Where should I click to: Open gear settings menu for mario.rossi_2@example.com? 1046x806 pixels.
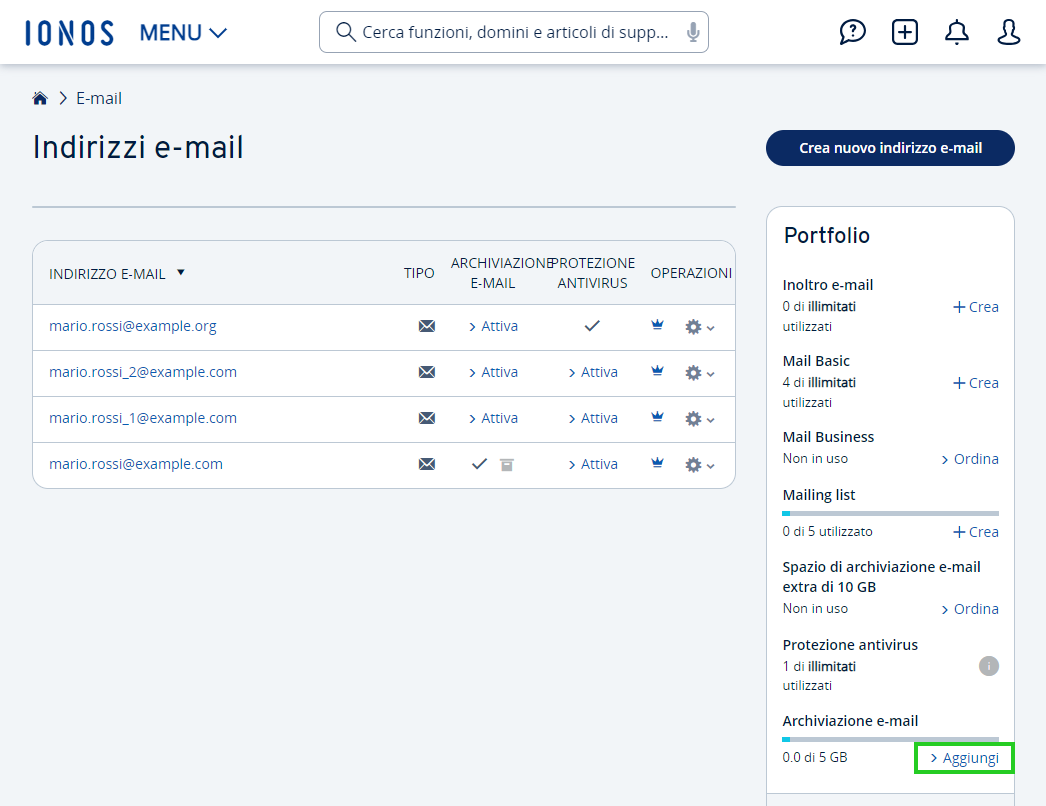point(699,373)
